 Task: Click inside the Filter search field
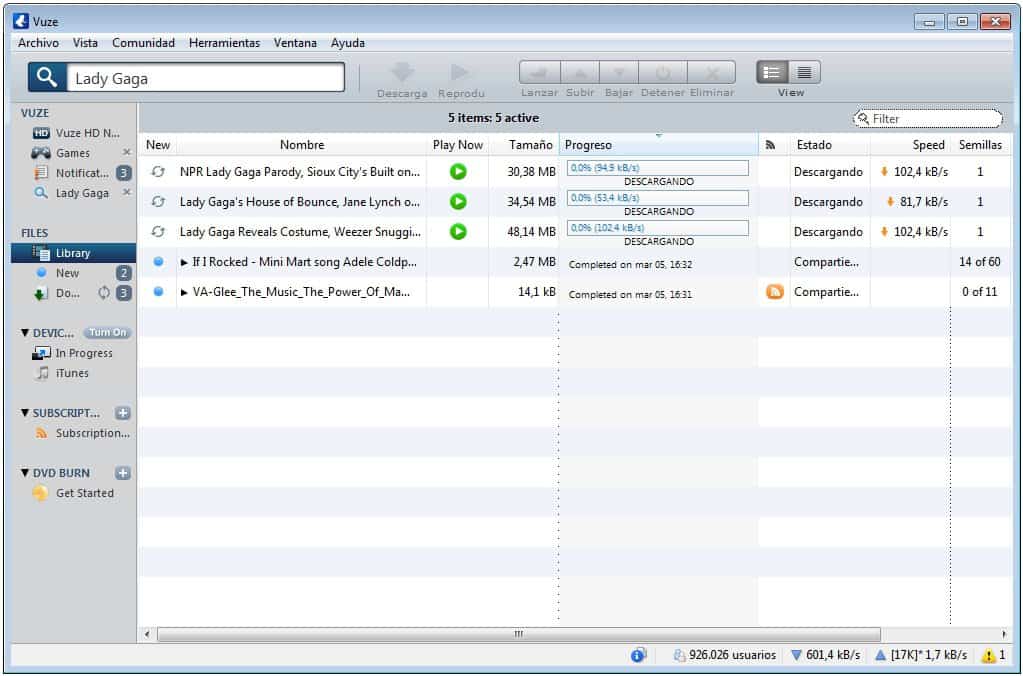[x=925, y=118]
